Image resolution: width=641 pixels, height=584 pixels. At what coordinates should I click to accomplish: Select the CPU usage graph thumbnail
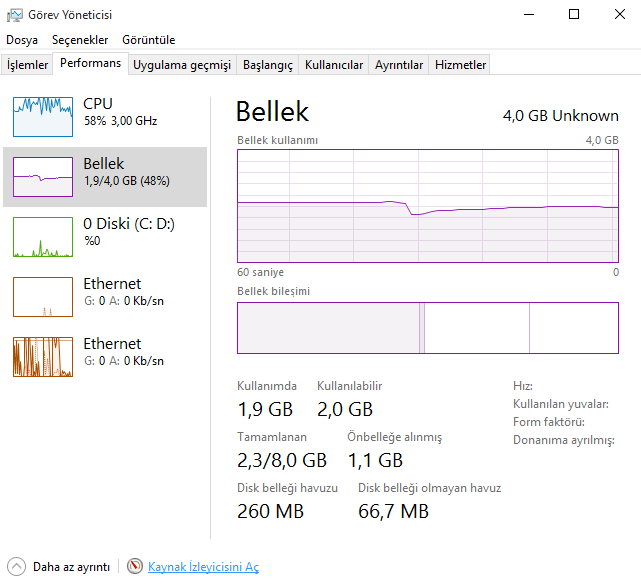click(x=43, y=117)
